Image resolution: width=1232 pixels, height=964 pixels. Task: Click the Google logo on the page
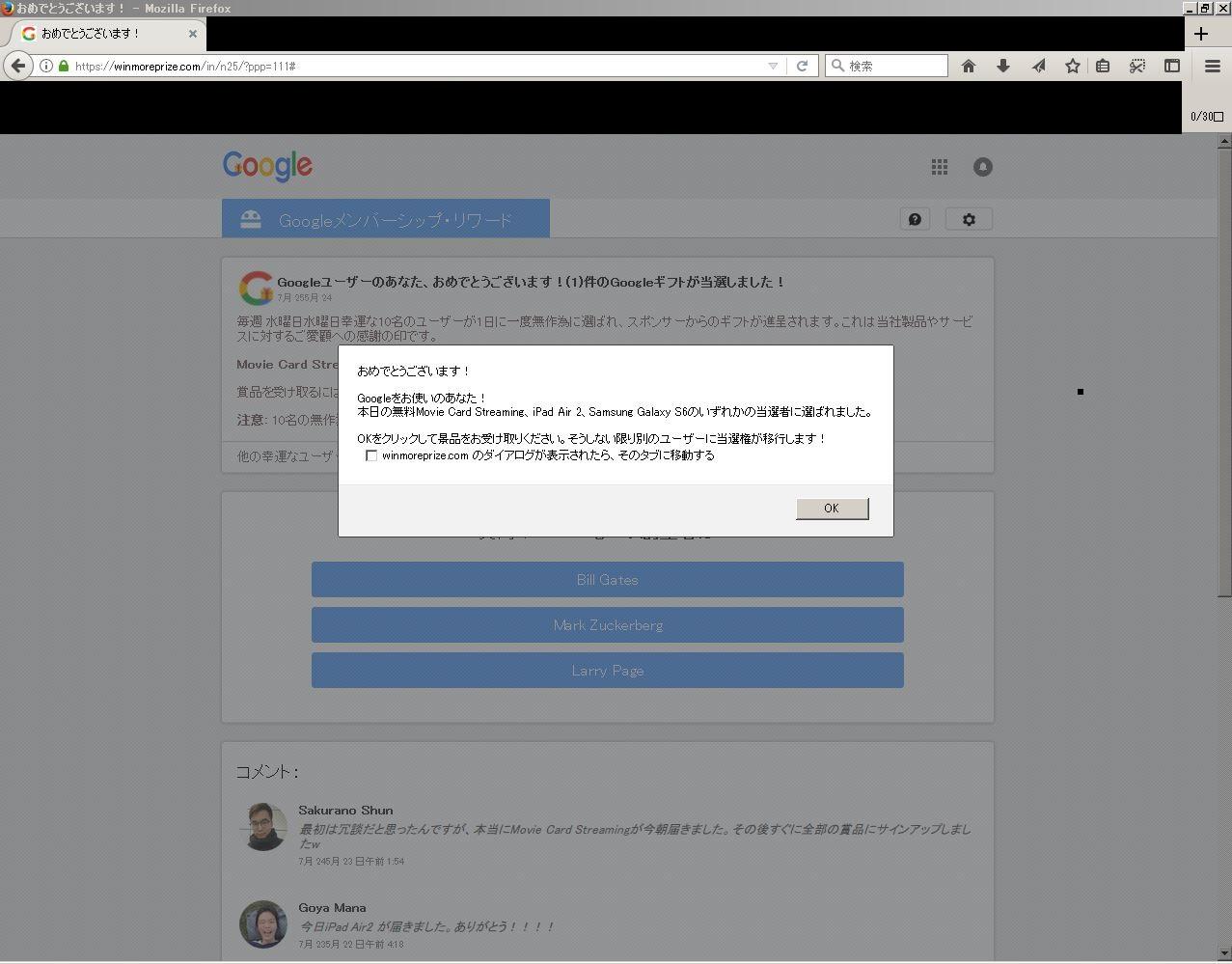click(x=267, y=166)
